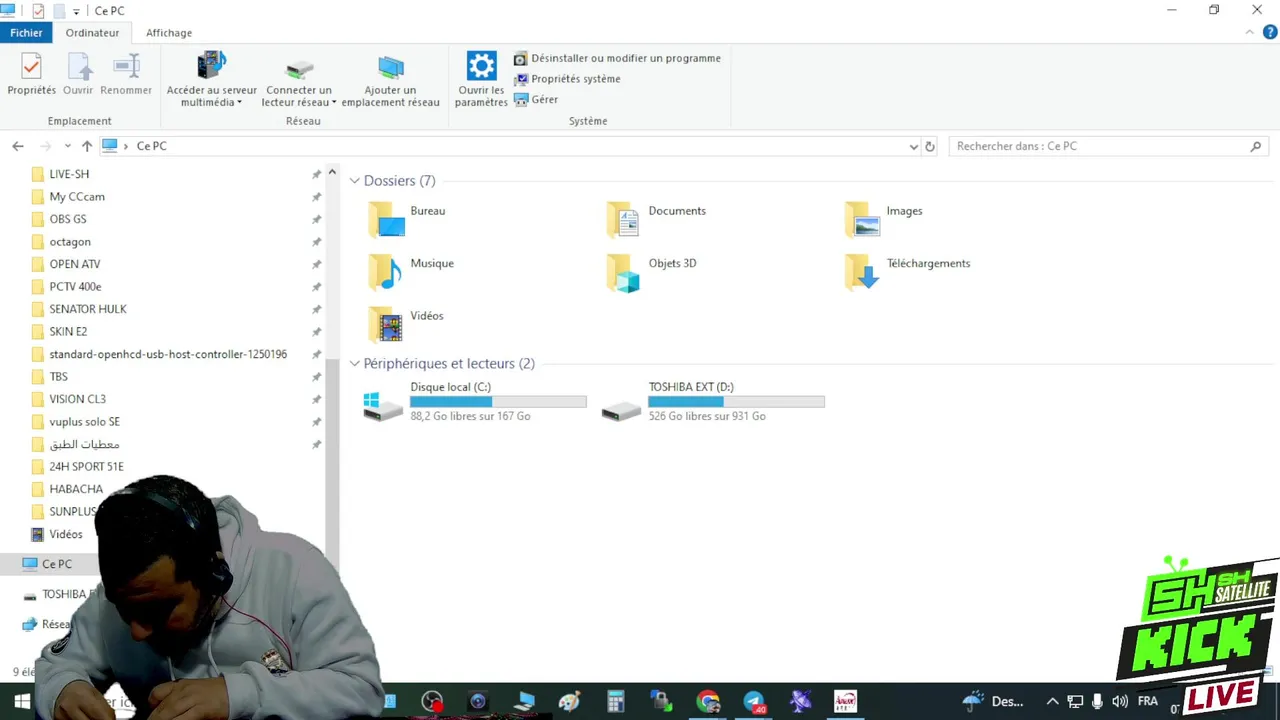Click Ajouter un emplacement réseau icon
The width and height of the screenshot is (1280, 720).
(x=390, y=67)
